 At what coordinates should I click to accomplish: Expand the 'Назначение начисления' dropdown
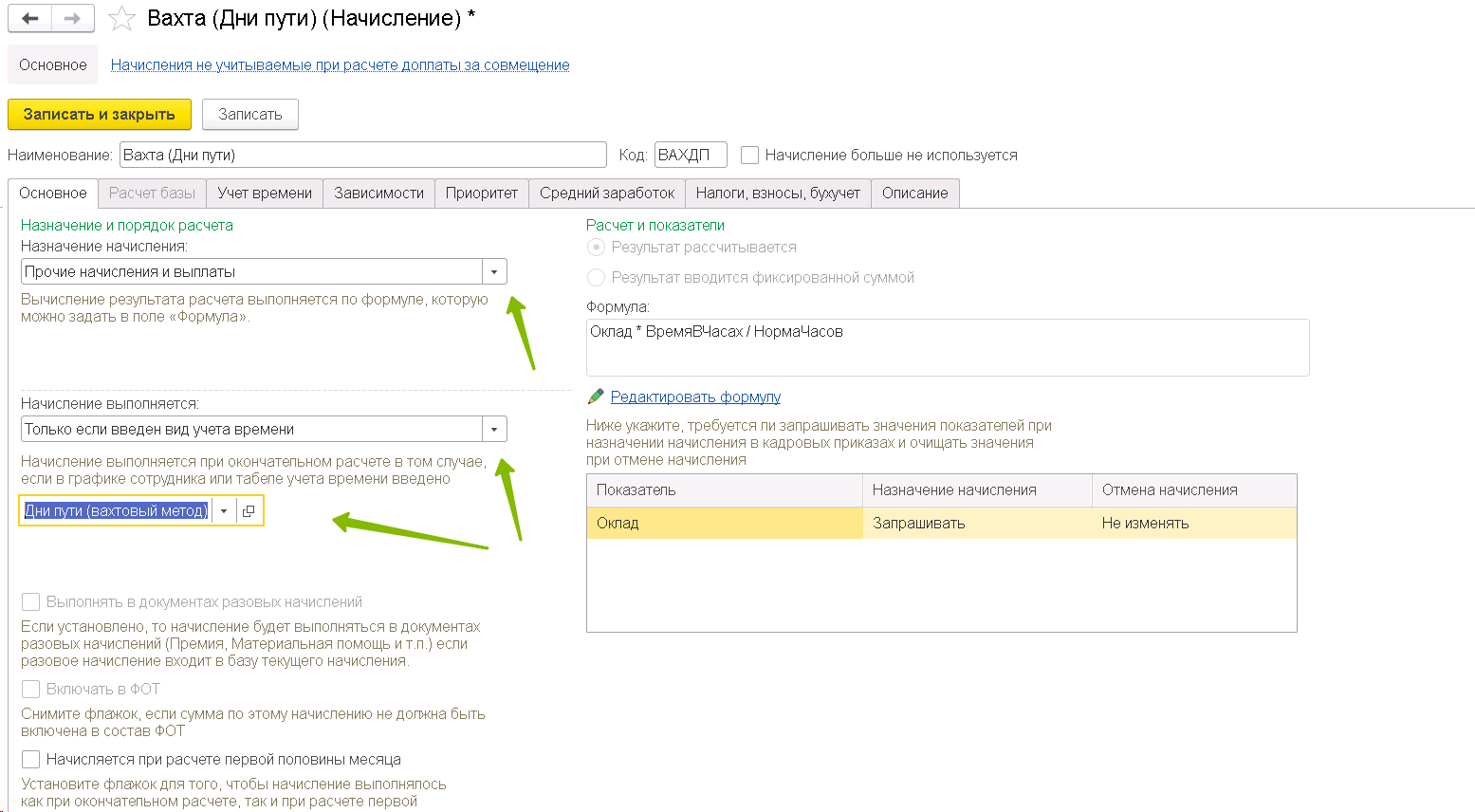[x=494, y=272]
